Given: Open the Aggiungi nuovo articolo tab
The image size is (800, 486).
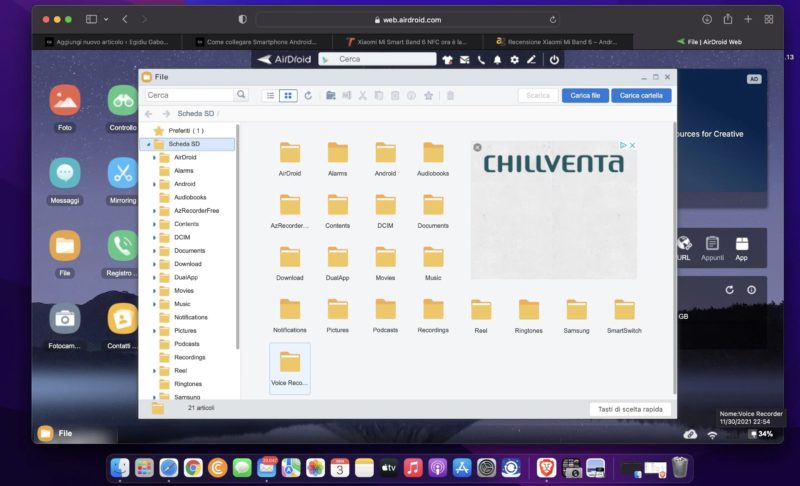Looking at the screenshot, I should 112,42.
